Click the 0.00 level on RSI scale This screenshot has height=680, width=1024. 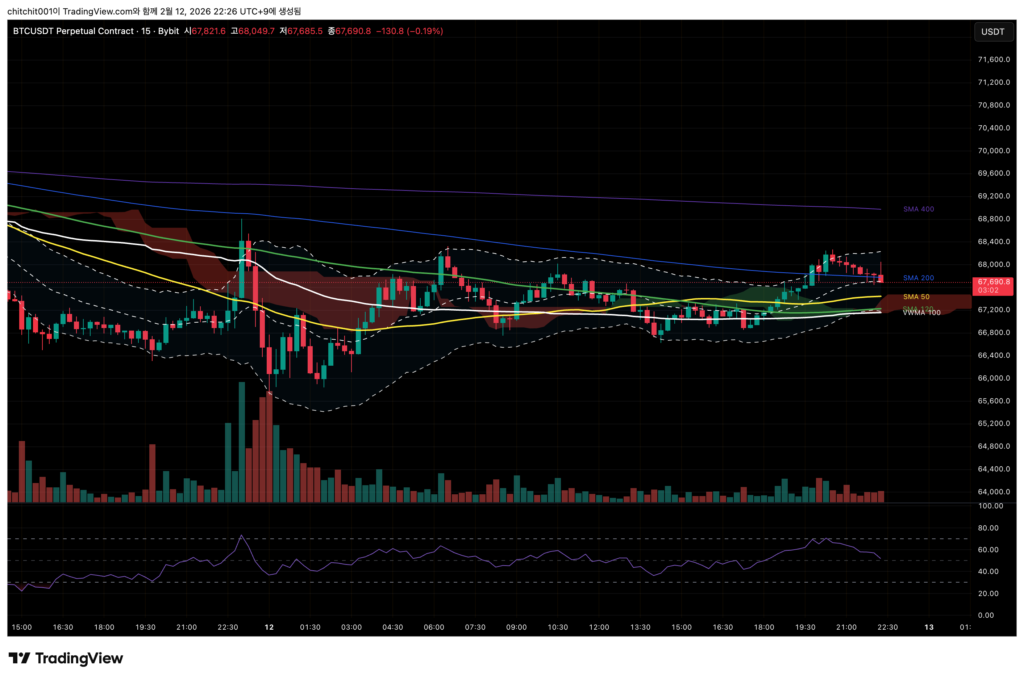988,615
